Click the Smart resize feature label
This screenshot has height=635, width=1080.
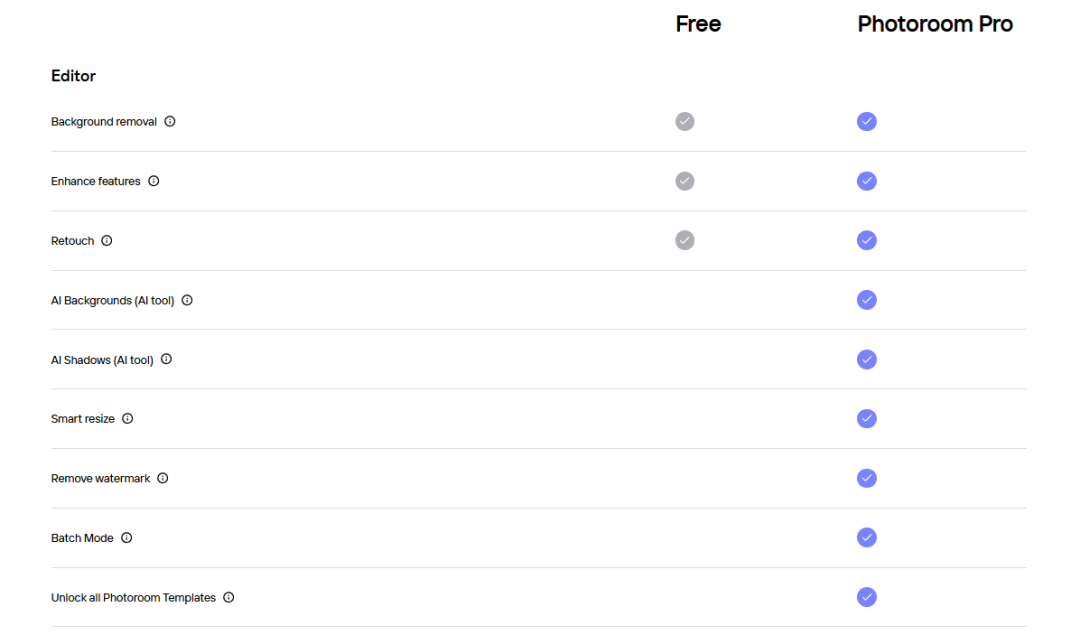tap(83, 419)
